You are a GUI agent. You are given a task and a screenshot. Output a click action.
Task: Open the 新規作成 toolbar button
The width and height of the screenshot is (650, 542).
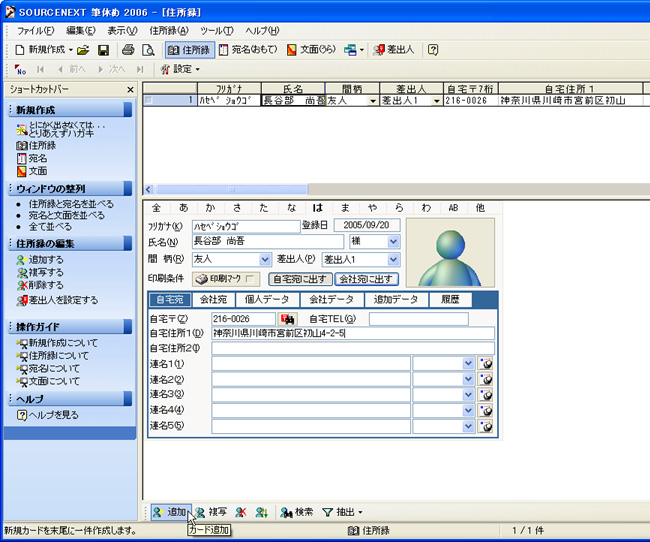click(x=40, y=50)
